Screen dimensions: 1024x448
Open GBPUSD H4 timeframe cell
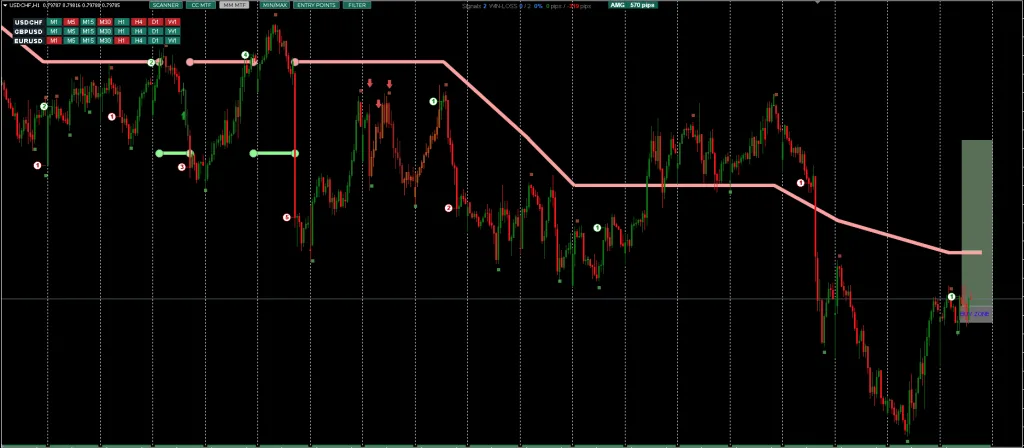(138, 31)
